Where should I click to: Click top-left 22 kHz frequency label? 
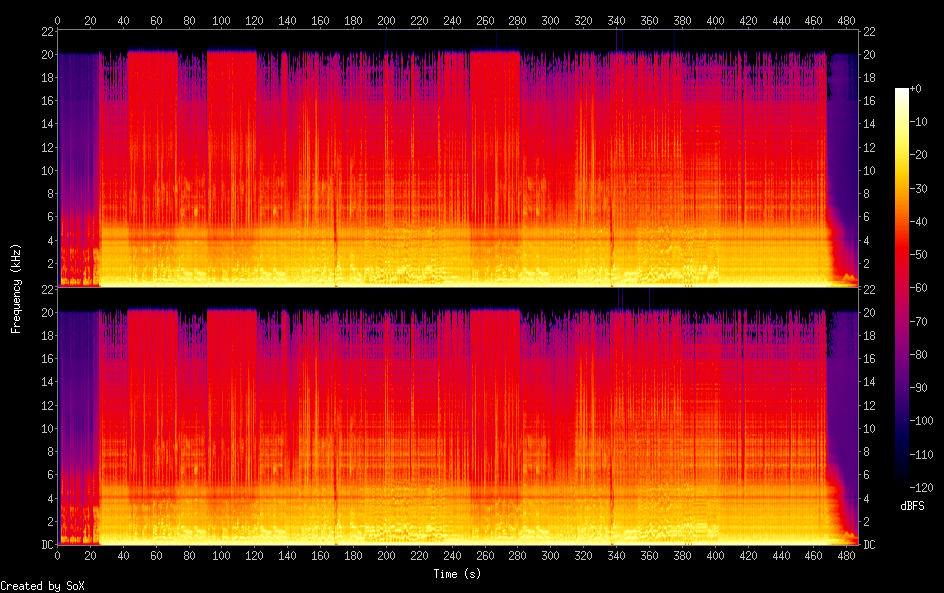click(x=46, y=32)
